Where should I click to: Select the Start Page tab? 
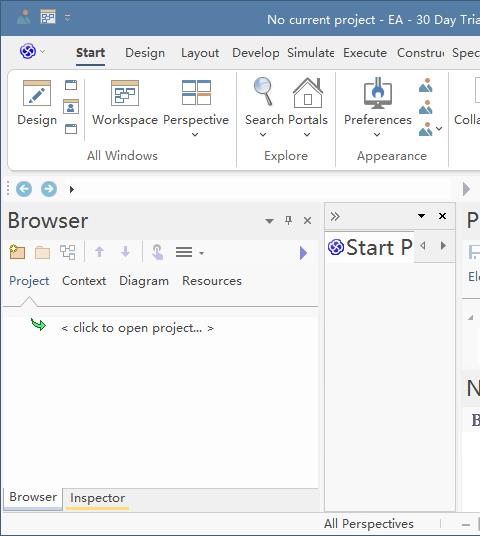click(370, 247)
